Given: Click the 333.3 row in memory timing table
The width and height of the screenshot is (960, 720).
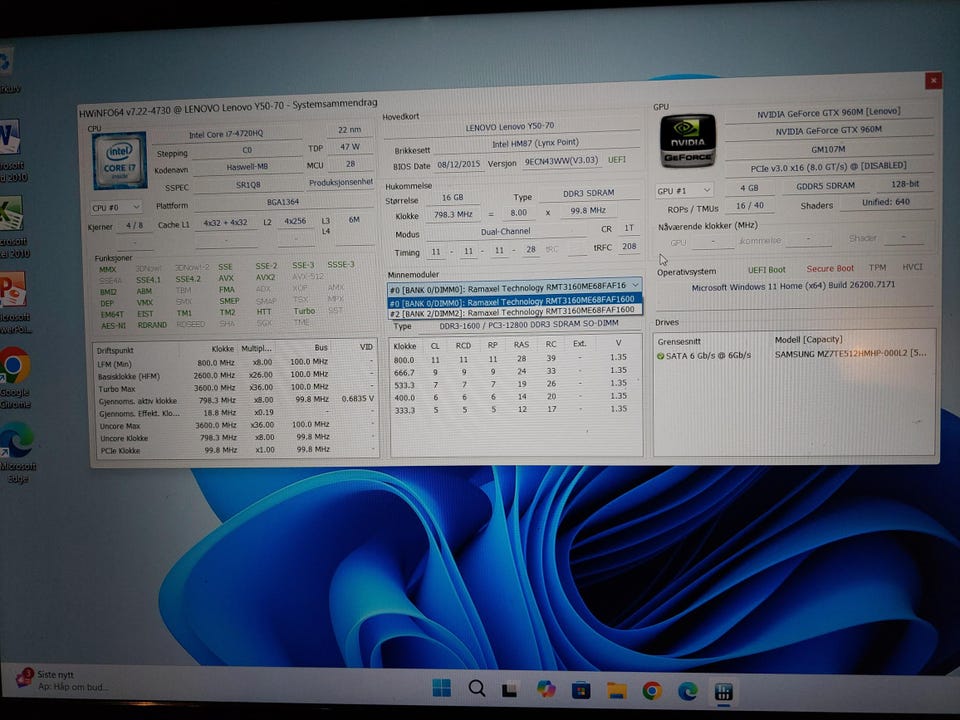Looking at the screenshot, I should pyautogui.click(x=516, y=410).
